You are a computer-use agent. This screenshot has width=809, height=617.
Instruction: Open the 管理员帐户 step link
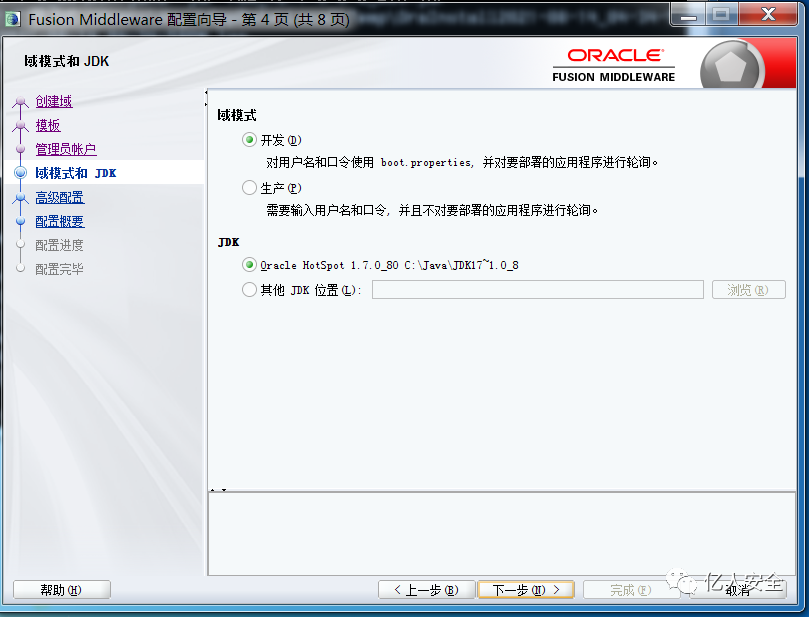pyautogui.click(x=66, y=149)
